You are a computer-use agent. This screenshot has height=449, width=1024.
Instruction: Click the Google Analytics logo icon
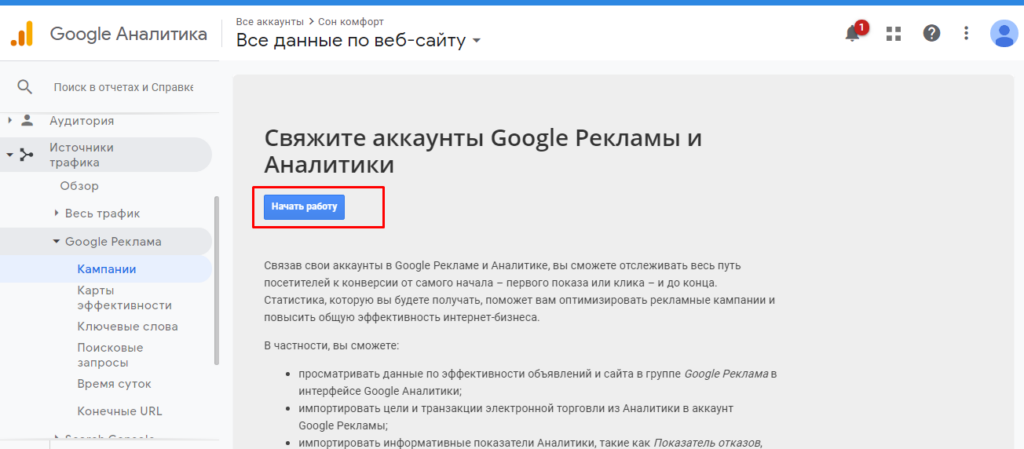22,34
